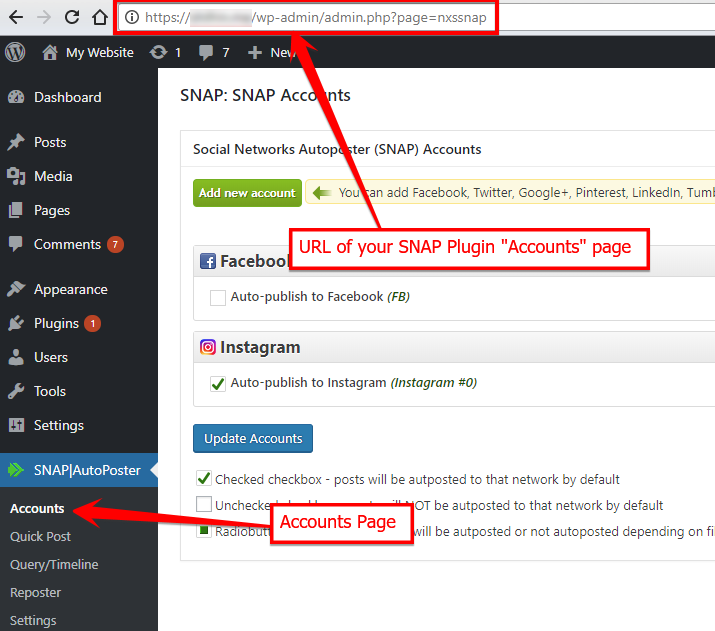Open Query/Timeline submenu item
The height and width of the screenshot is (631, 715).
click(x=54, y=564)
